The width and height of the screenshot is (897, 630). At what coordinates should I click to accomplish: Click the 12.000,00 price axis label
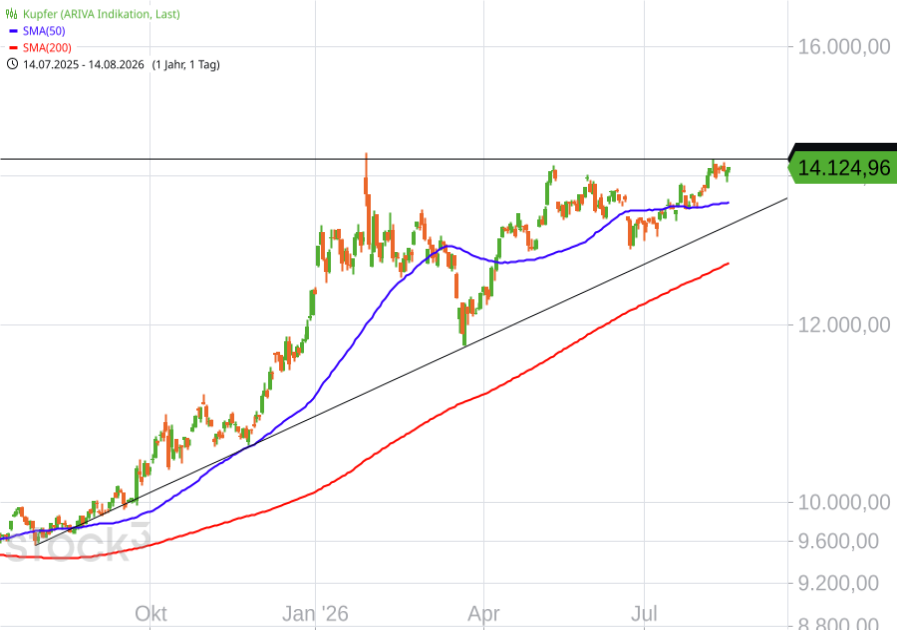tap(844, 325)
